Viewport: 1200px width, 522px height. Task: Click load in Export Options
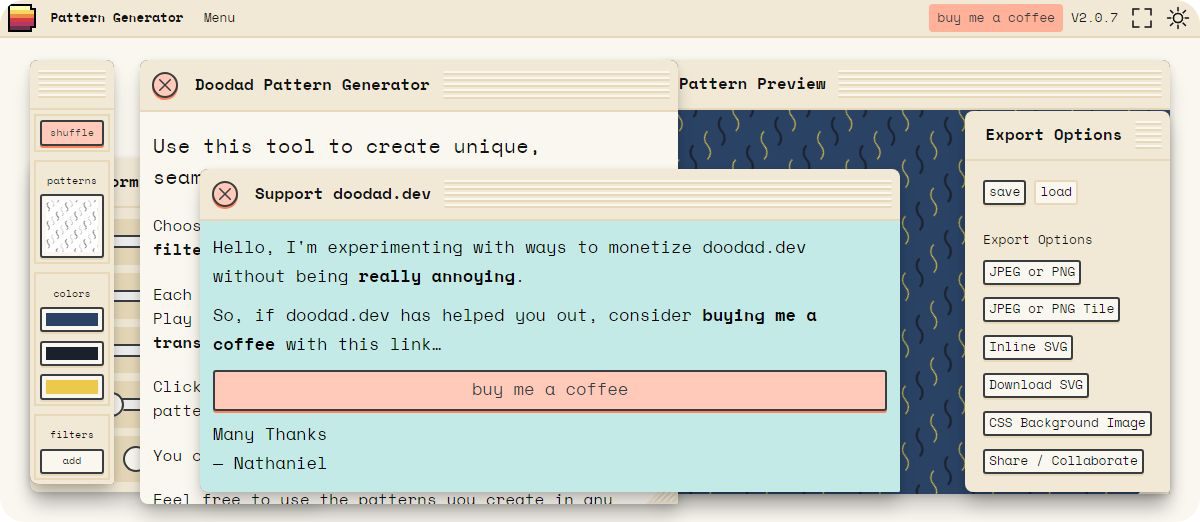[x=1056, y=192]
